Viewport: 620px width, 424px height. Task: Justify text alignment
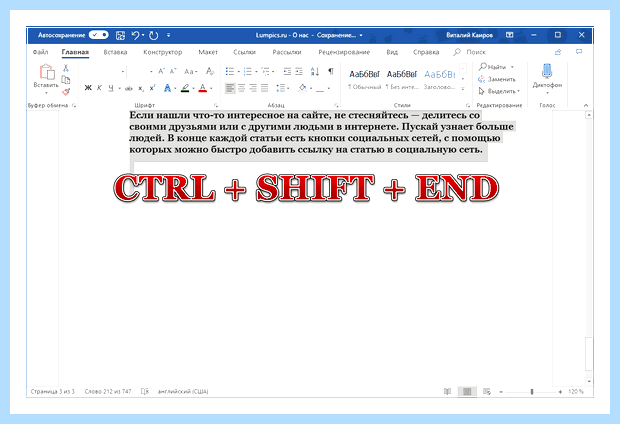(265, 88)
